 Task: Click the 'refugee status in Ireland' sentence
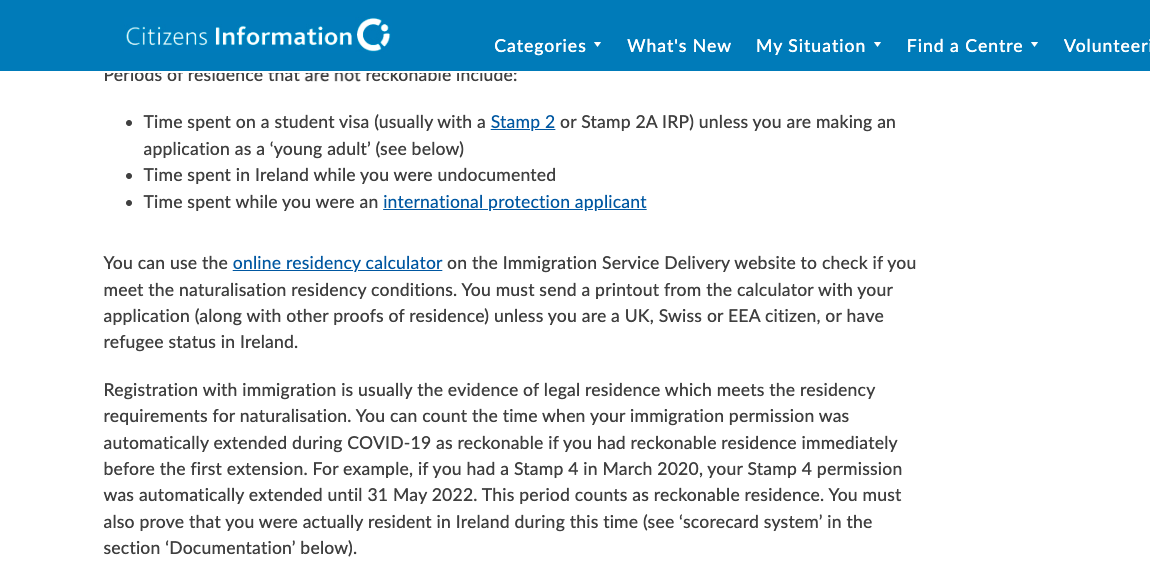click(x=200, y=343)
